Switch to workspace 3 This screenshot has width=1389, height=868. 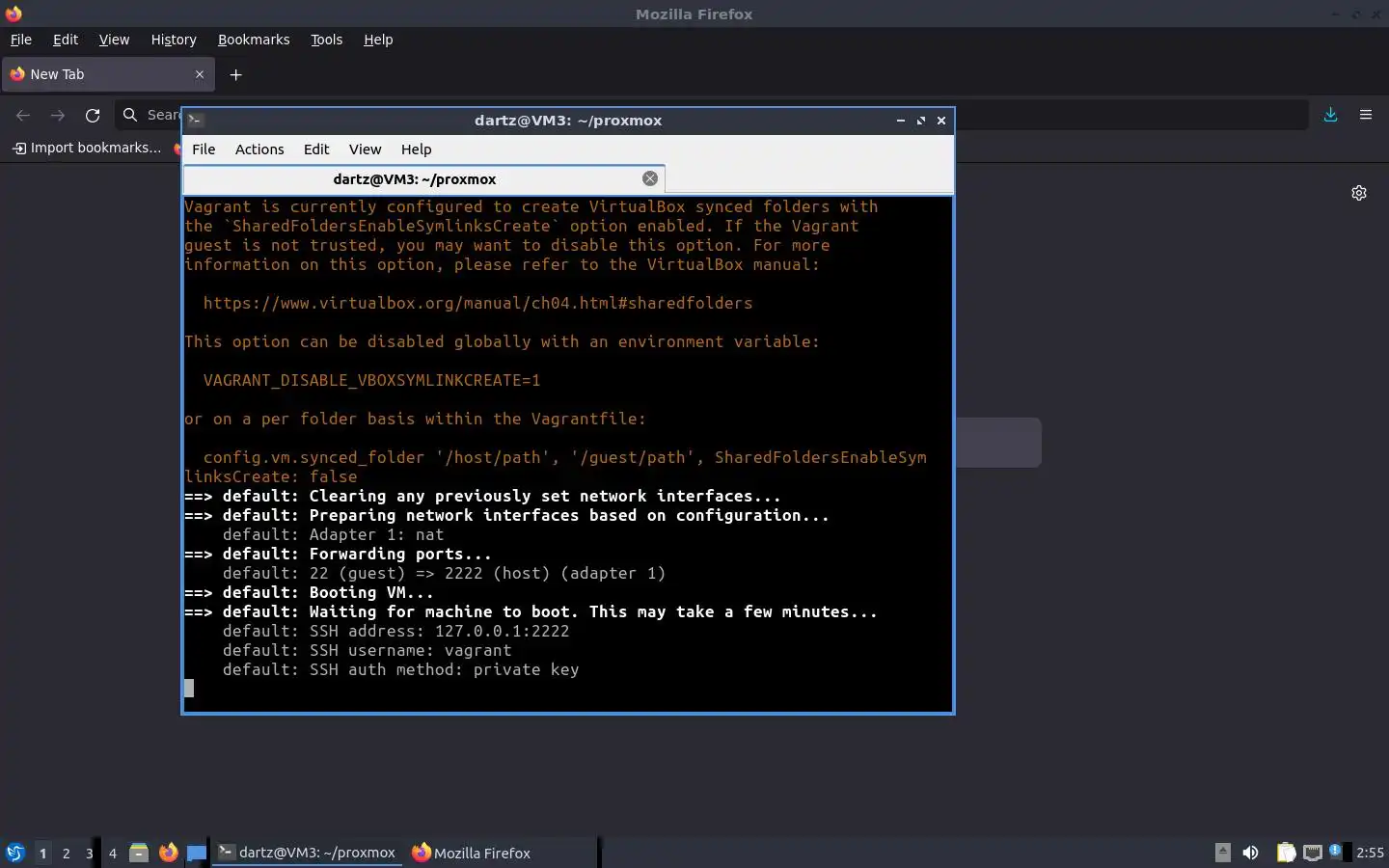click(x=89, y=853)
